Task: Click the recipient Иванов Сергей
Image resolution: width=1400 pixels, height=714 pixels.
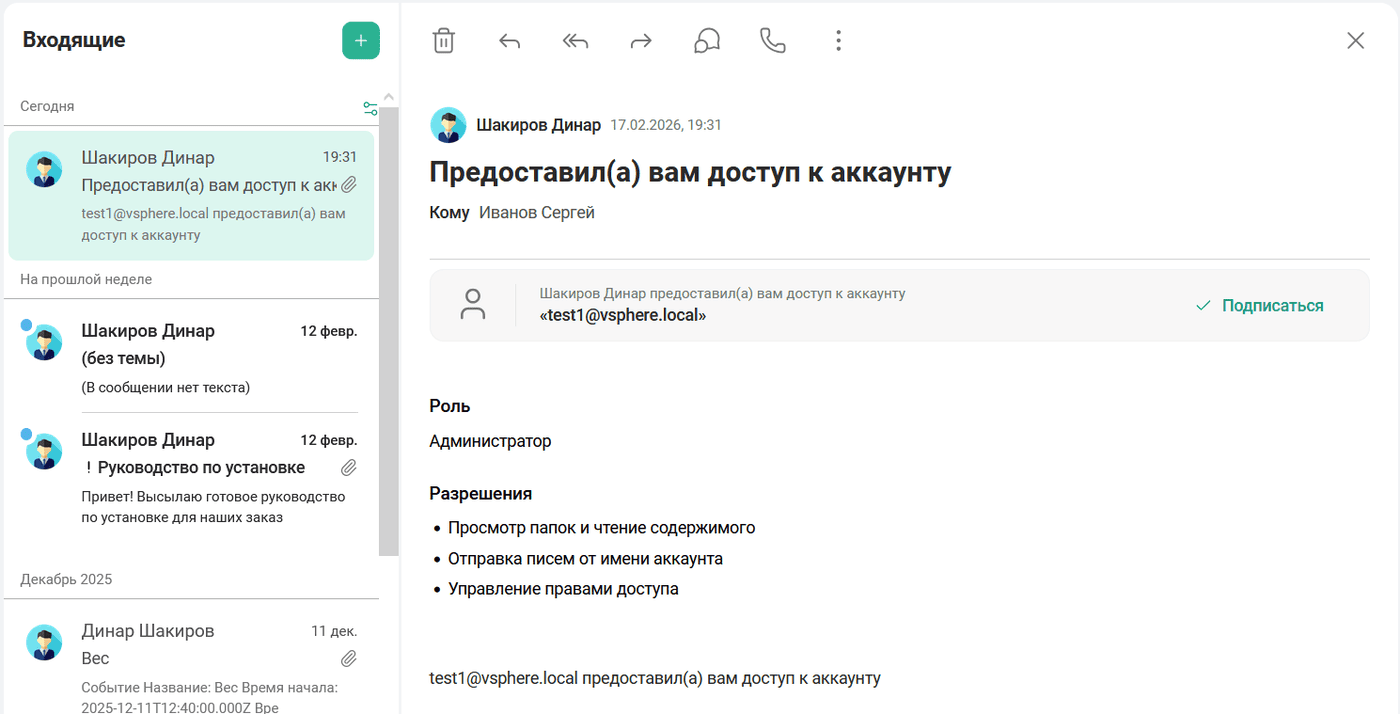Action: (537, 213)
